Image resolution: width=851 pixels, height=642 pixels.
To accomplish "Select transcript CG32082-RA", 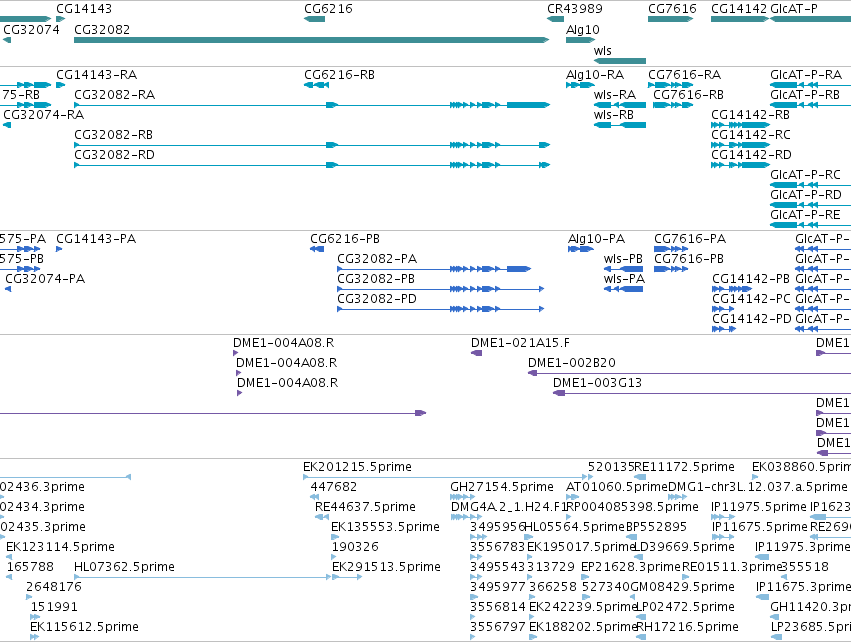I will click(x=312, y=105).
